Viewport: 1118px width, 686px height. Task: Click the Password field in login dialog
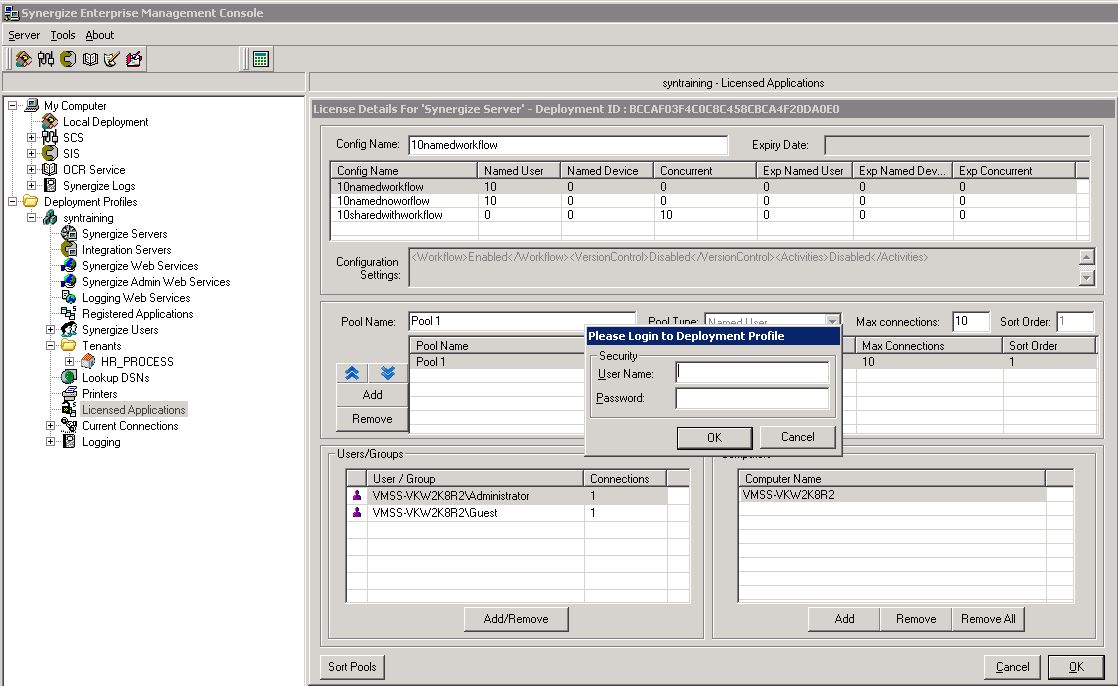752,398
